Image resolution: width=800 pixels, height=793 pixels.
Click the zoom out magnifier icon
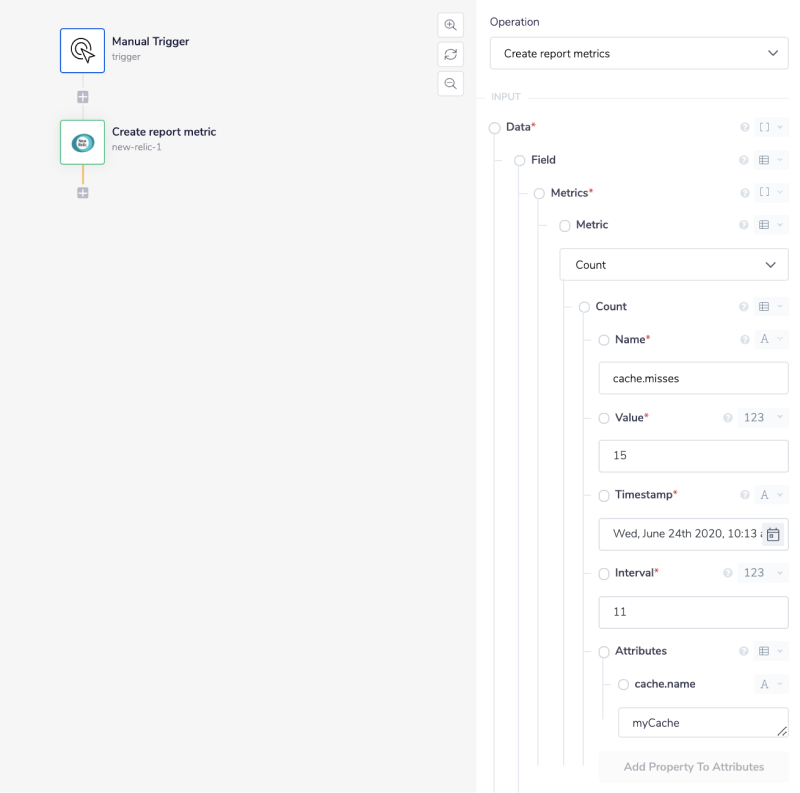450,83
